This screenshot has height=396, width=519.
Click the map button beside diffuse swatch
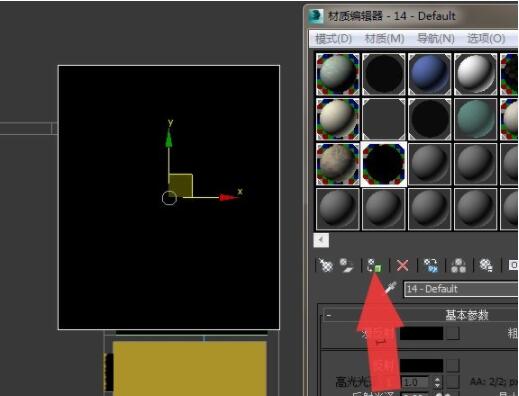(x=453, y=333)
